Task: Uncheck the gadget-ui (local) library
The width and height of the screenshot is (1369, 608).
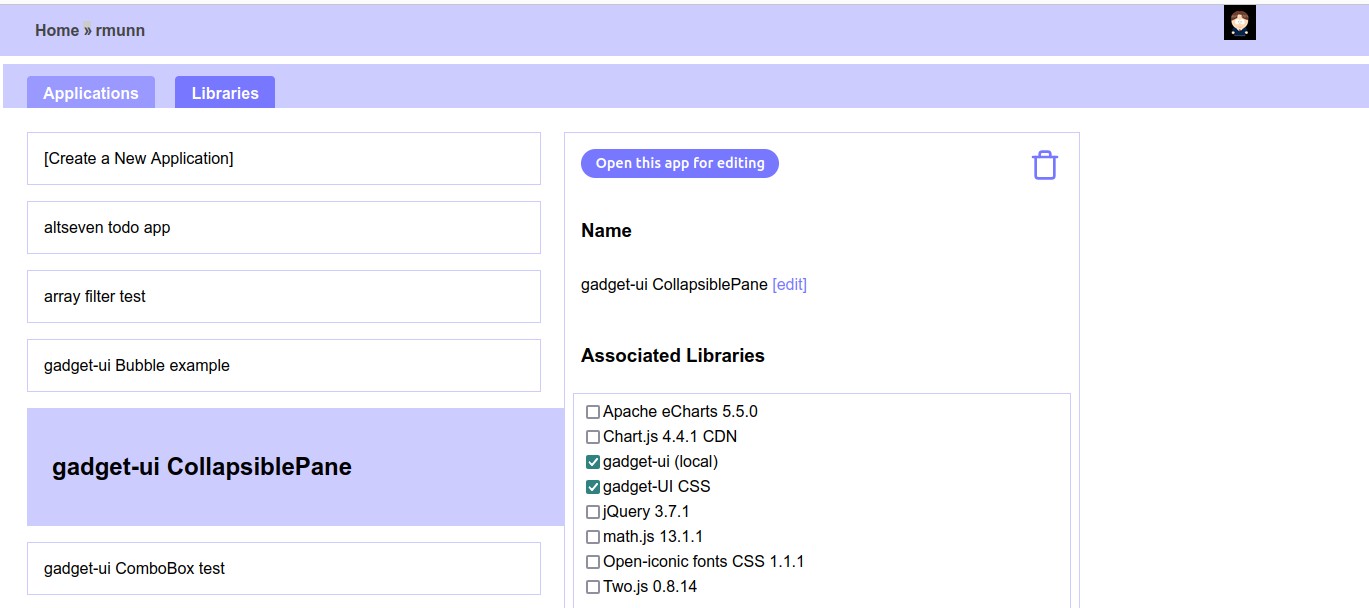Action: pos(593,462)
